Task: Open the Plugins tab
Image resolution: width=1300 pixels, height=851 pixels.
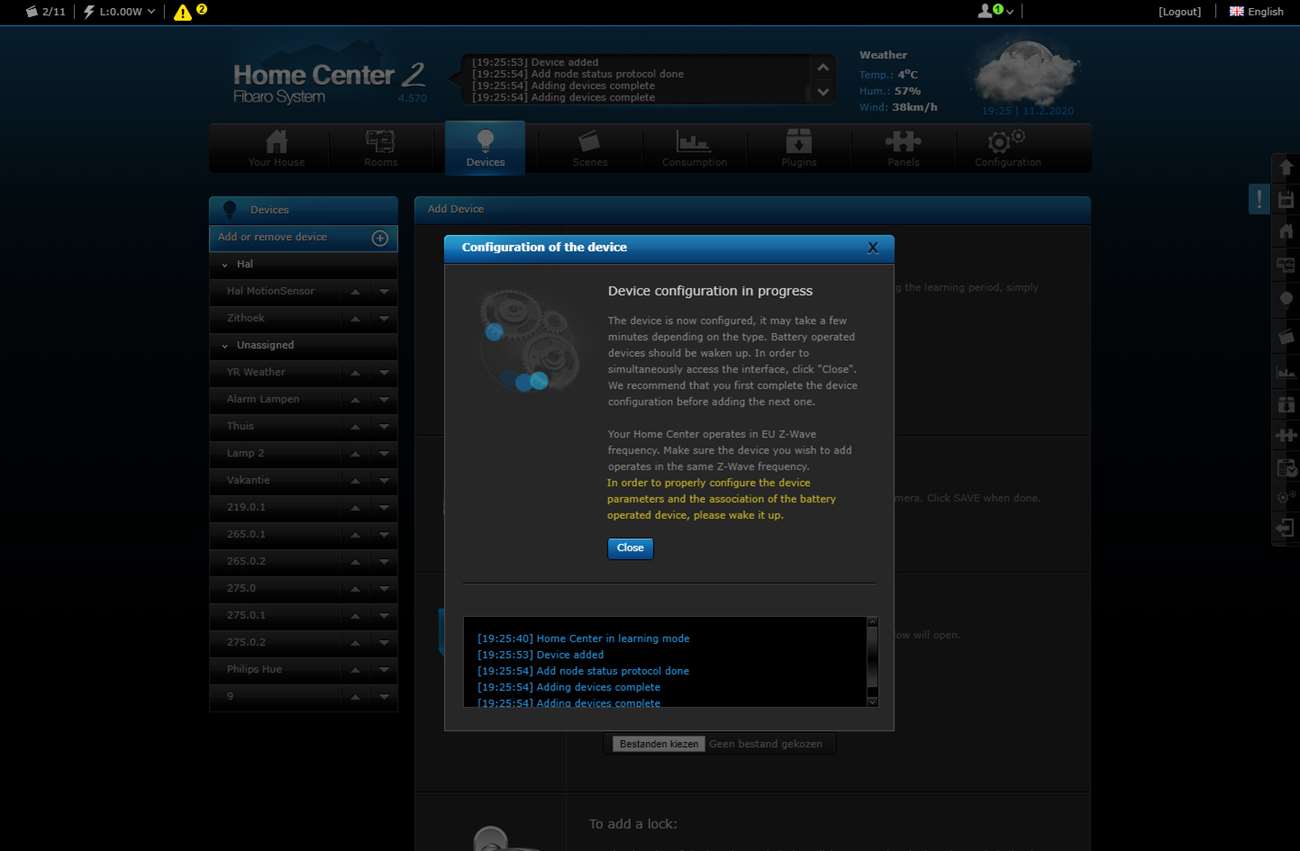Action: click(x=798, y=148)
